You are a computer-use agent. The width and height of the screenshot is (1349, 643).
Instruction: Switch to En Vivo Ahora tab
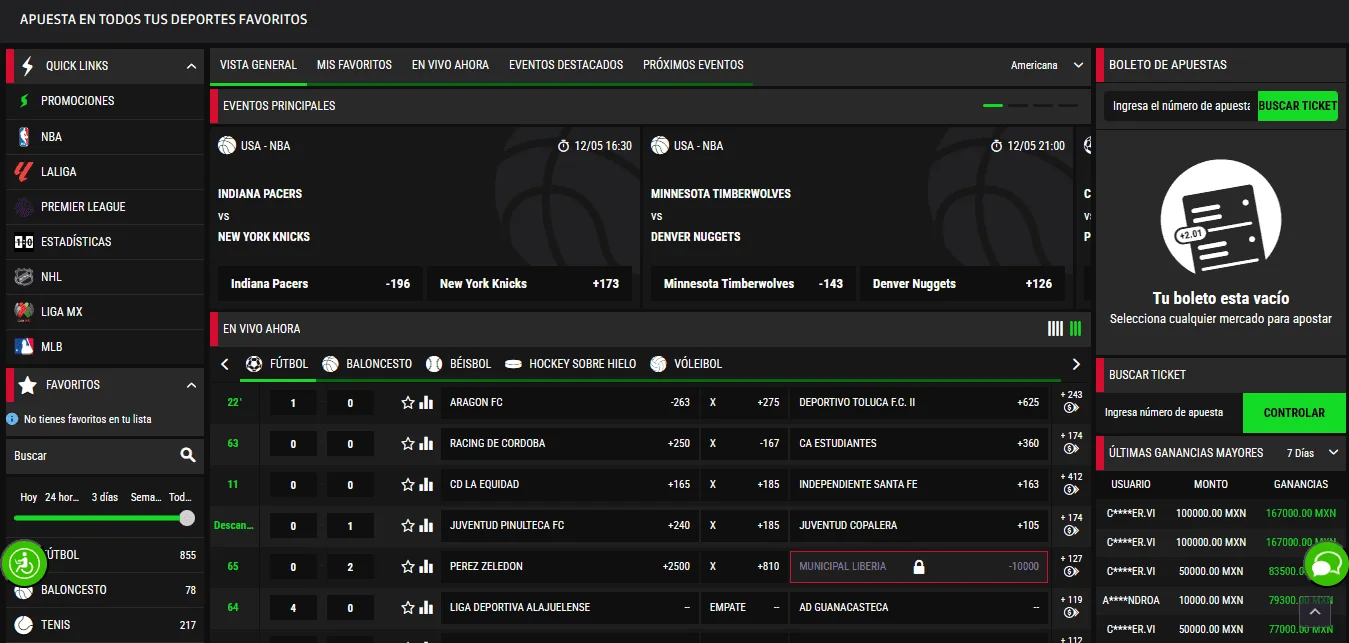click(x=450, y=65)
